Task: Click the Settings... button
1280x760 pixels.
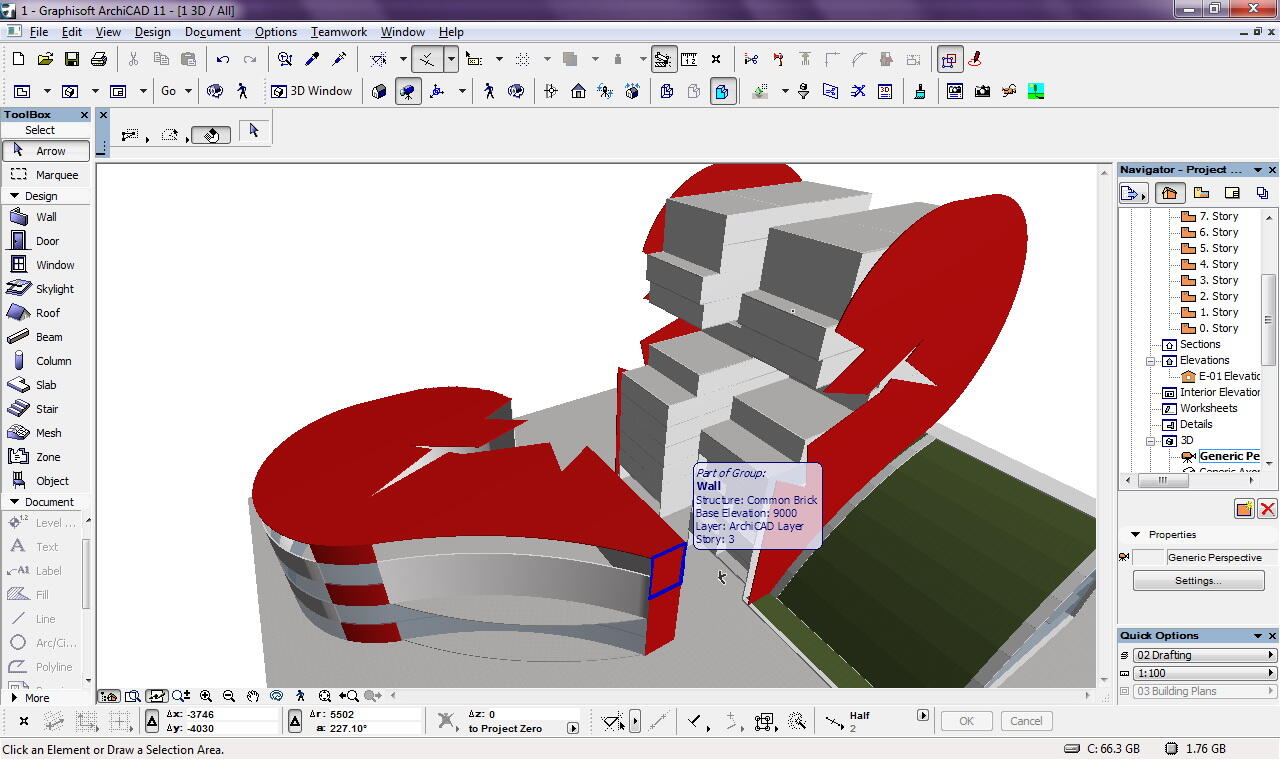Action: pyautogui.click(x=1197, y=581)
